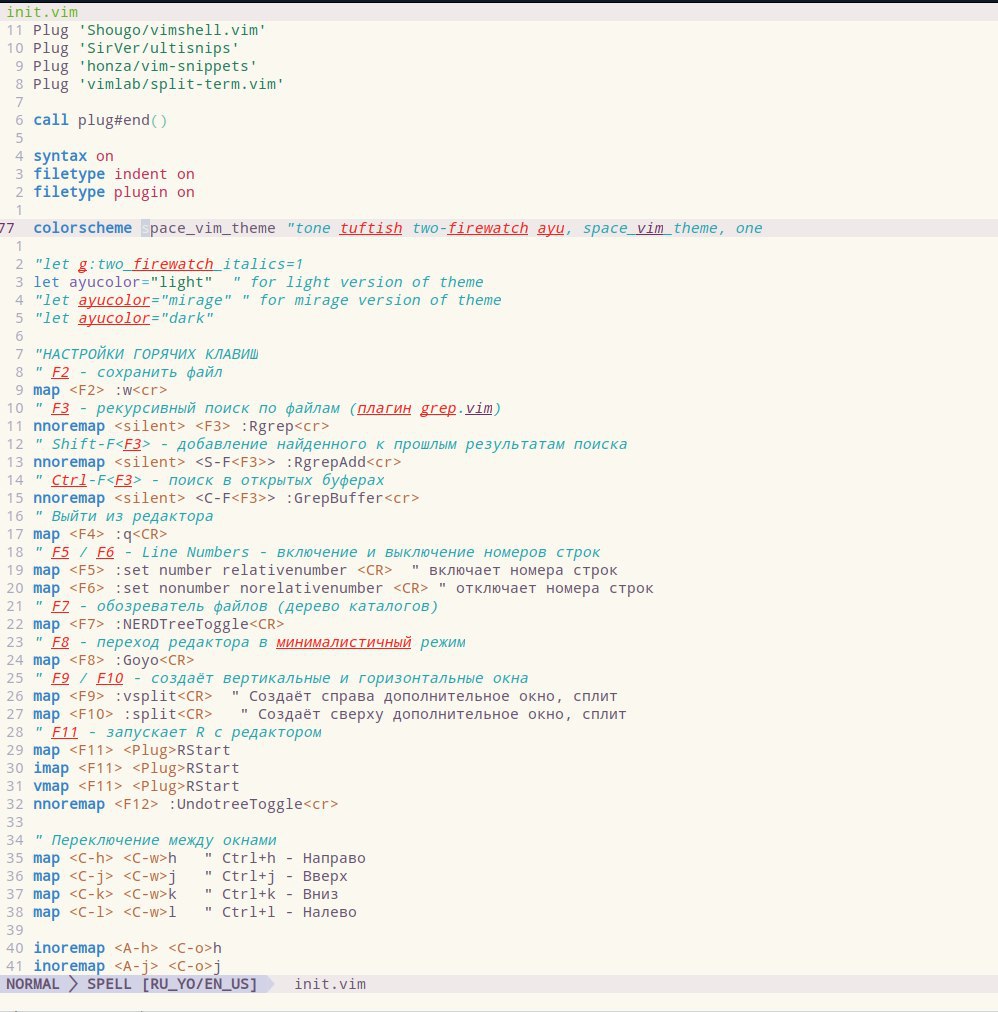The height and width of the screenshot is (1012, 998).
Task: Click 'сохранить файл' in the F2 comment
Action: click(x=159, y=372)
